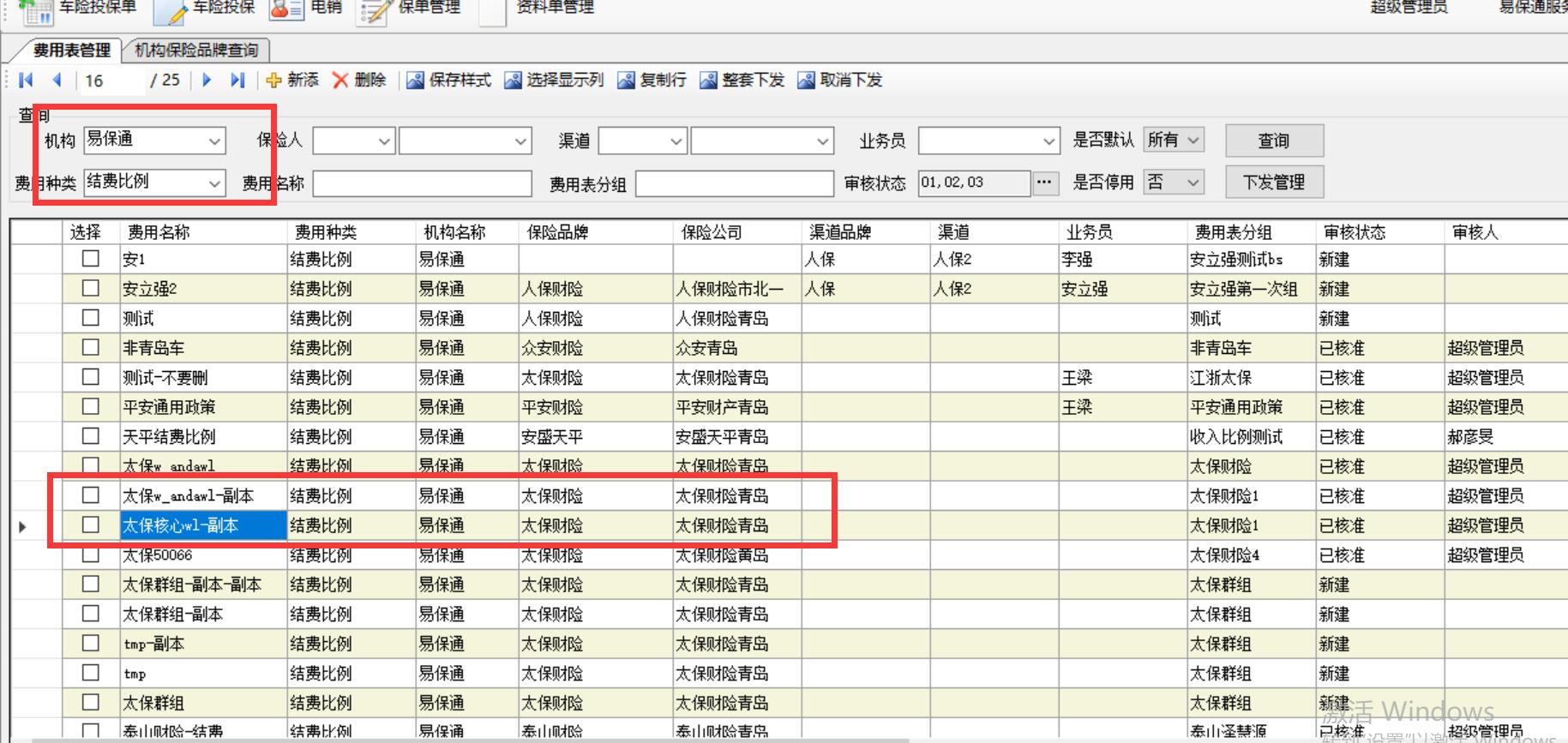The image size is (1568, 743).
Task: Click the 下发管理 button
Action: 1273,183
